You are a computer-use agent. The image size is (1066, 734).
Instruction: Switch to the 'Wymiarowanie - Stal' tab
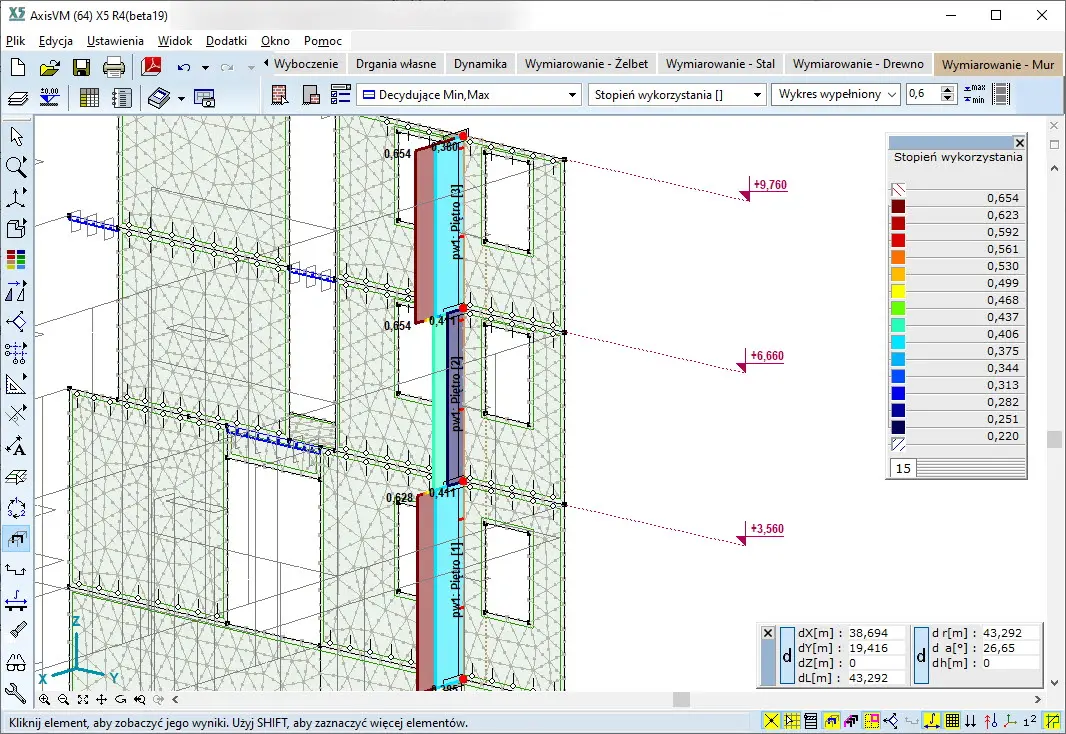[720, 63]
